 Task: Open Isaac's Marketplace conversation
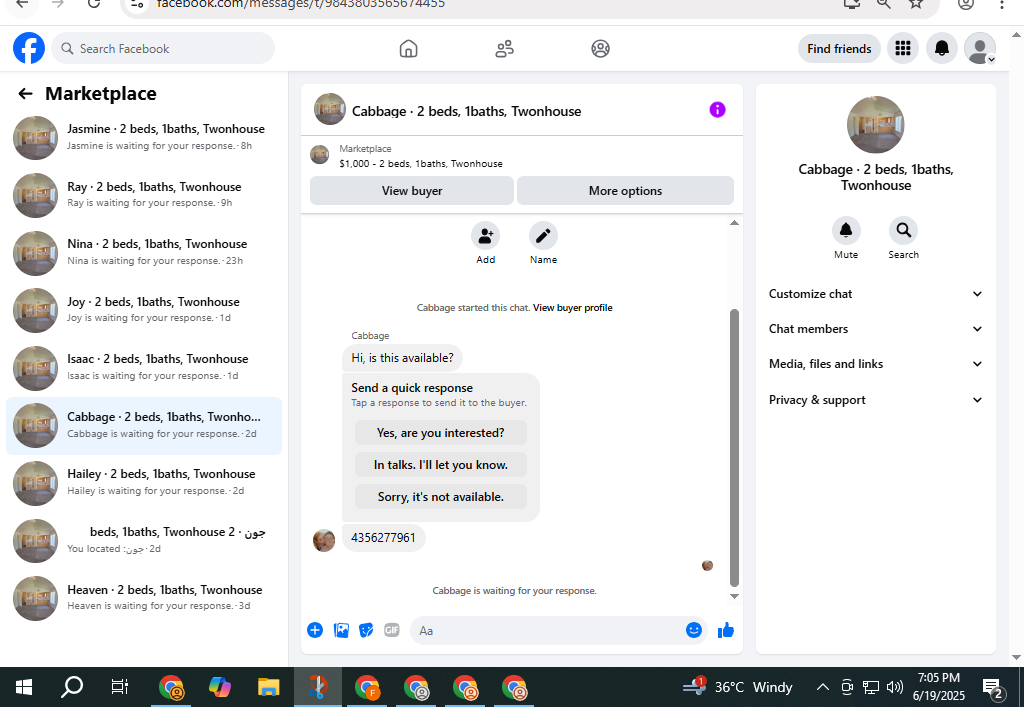144,368
